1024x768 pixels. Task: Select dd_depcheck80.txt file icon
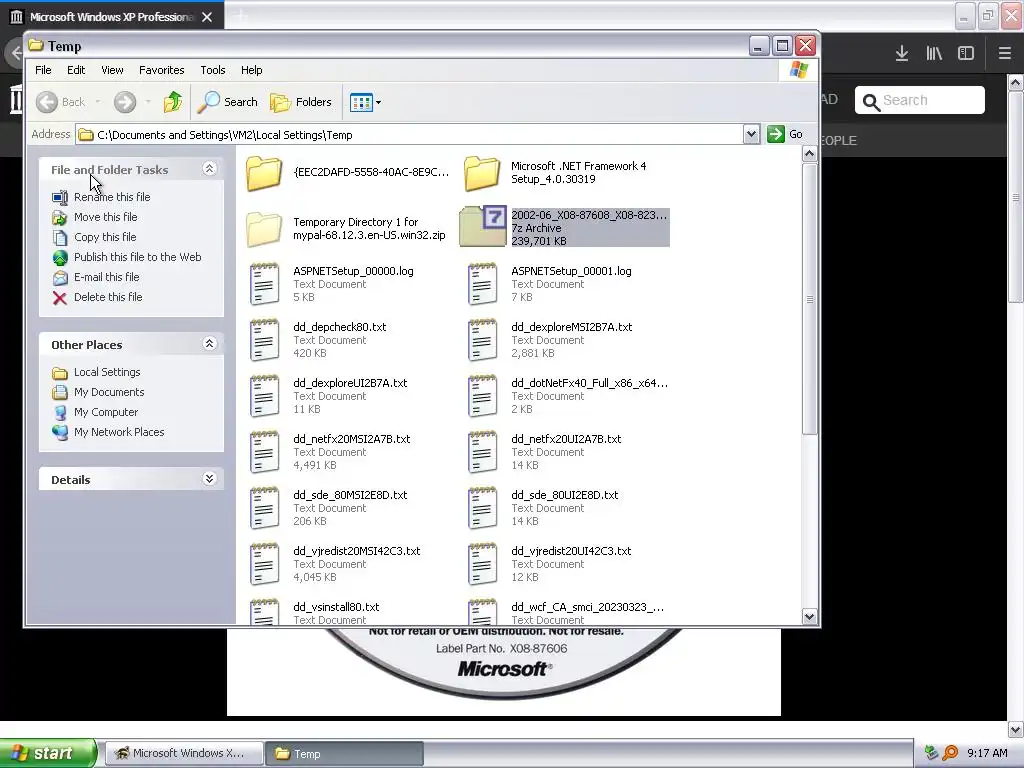[x=264, y=340]
